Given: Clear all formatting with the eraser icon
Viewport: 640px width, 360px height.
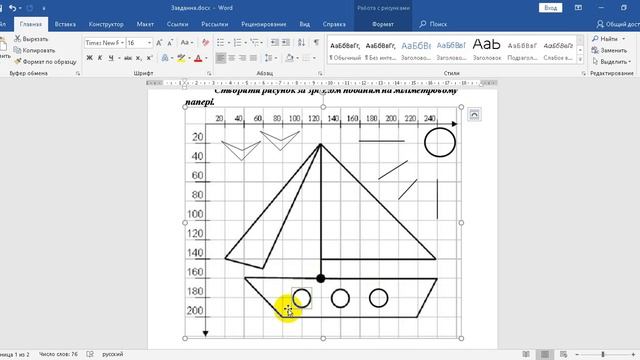Looking at the screenshot, I should (205, 42).
